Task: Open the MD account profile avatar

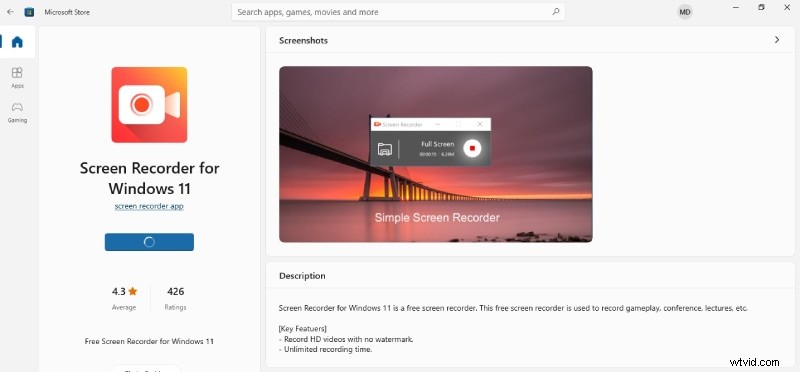Action: click(x=685, y=12)
